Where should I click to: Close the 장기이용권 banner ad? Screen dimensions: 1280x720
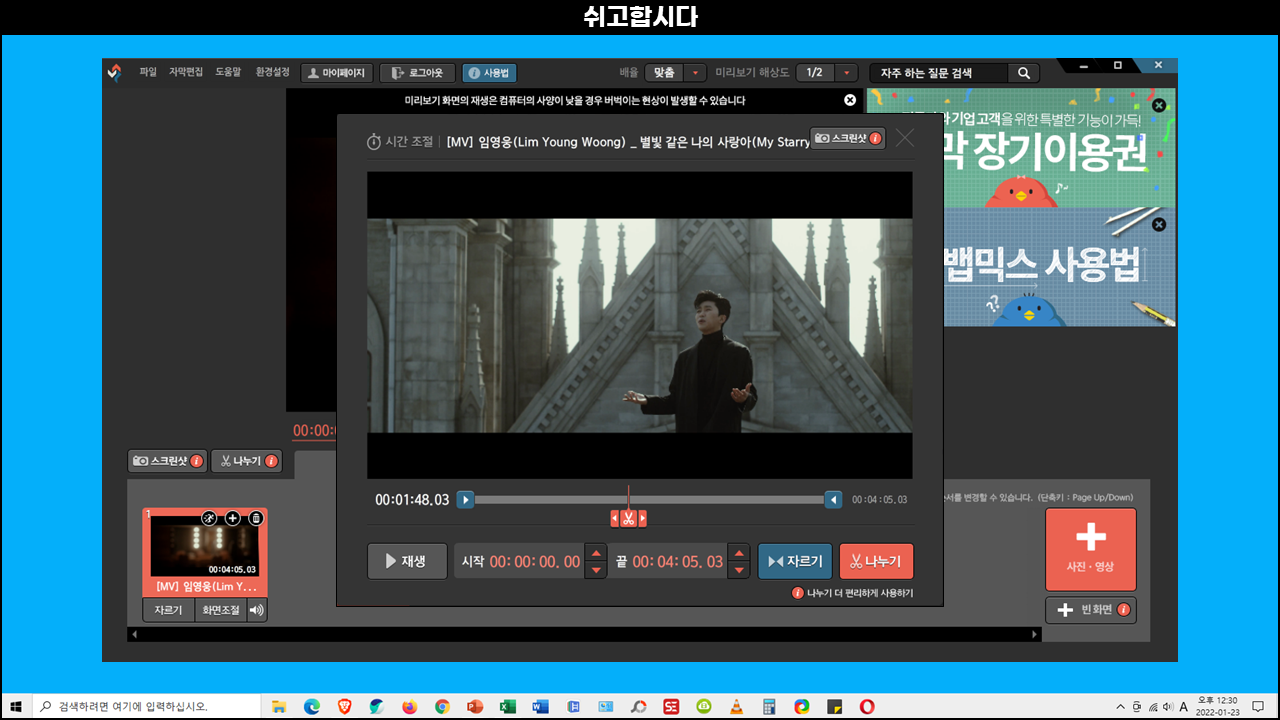(x=1159, y=105)
